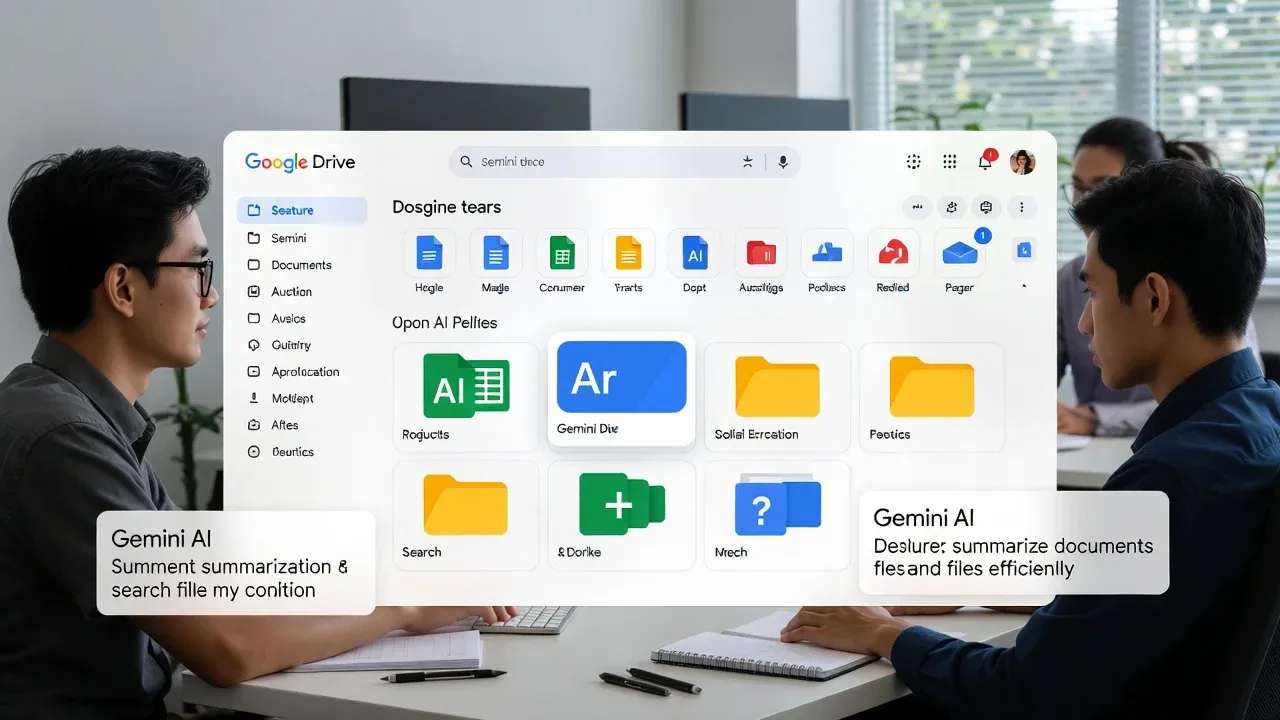
Task: Open the user profile avatar menu
Action: tap(1022, 161)
